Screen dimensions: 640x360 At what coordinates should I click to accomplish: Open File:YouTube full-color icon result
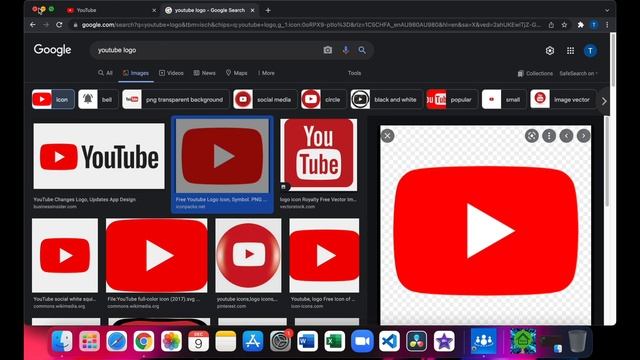pyautogui.click(x=156, y=255)
